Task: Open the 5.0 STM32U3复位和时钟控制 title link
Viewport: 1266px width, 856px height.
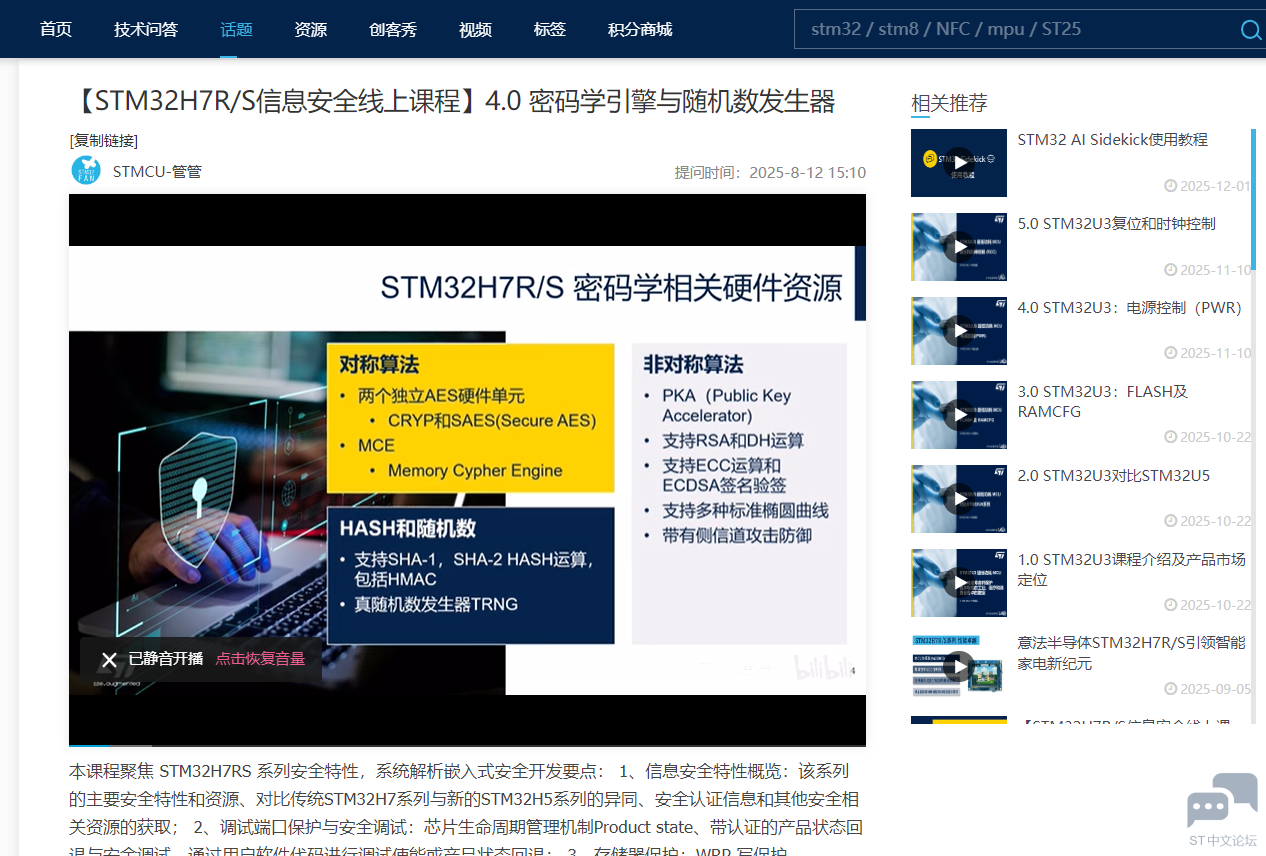Action: coord(1117,224)
